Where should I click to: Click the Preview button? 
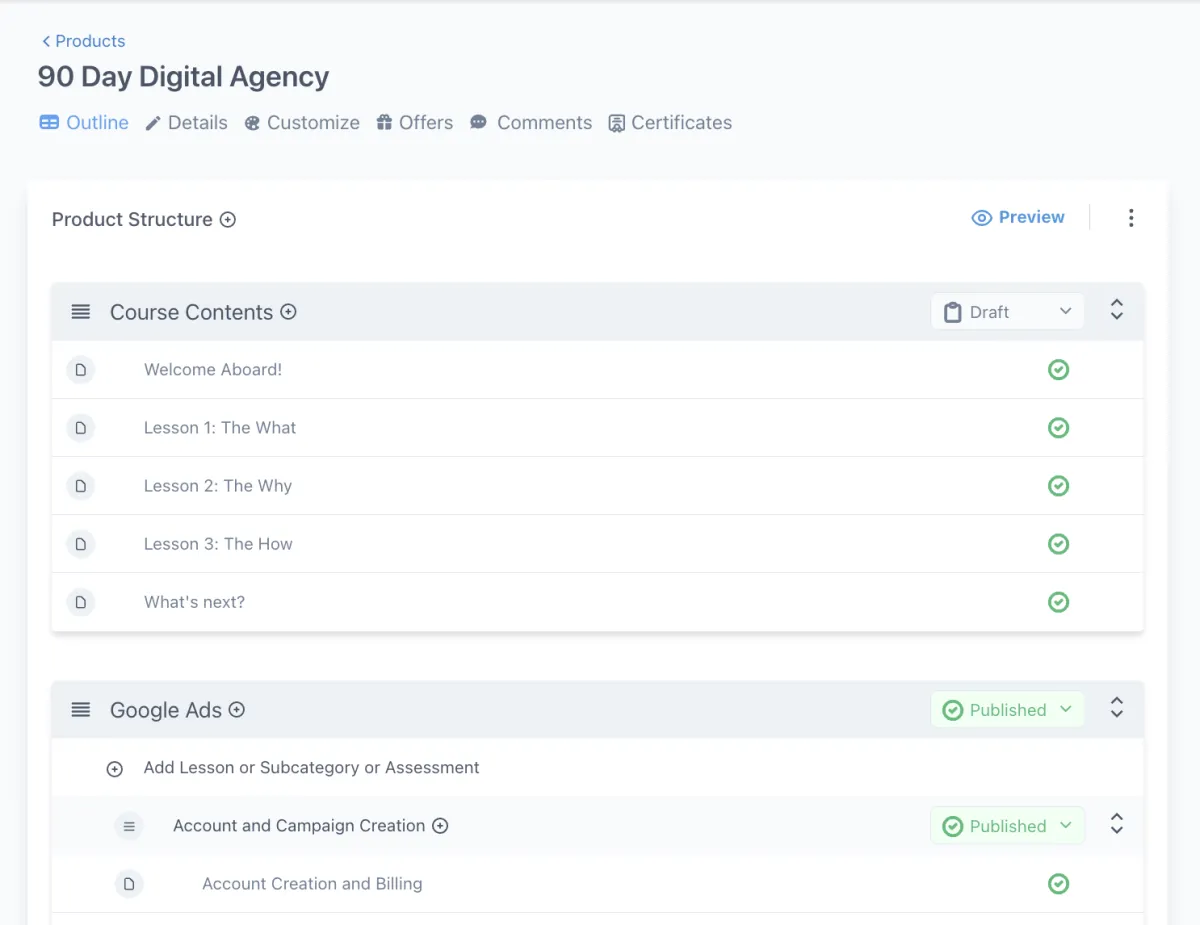[1018, 218]
